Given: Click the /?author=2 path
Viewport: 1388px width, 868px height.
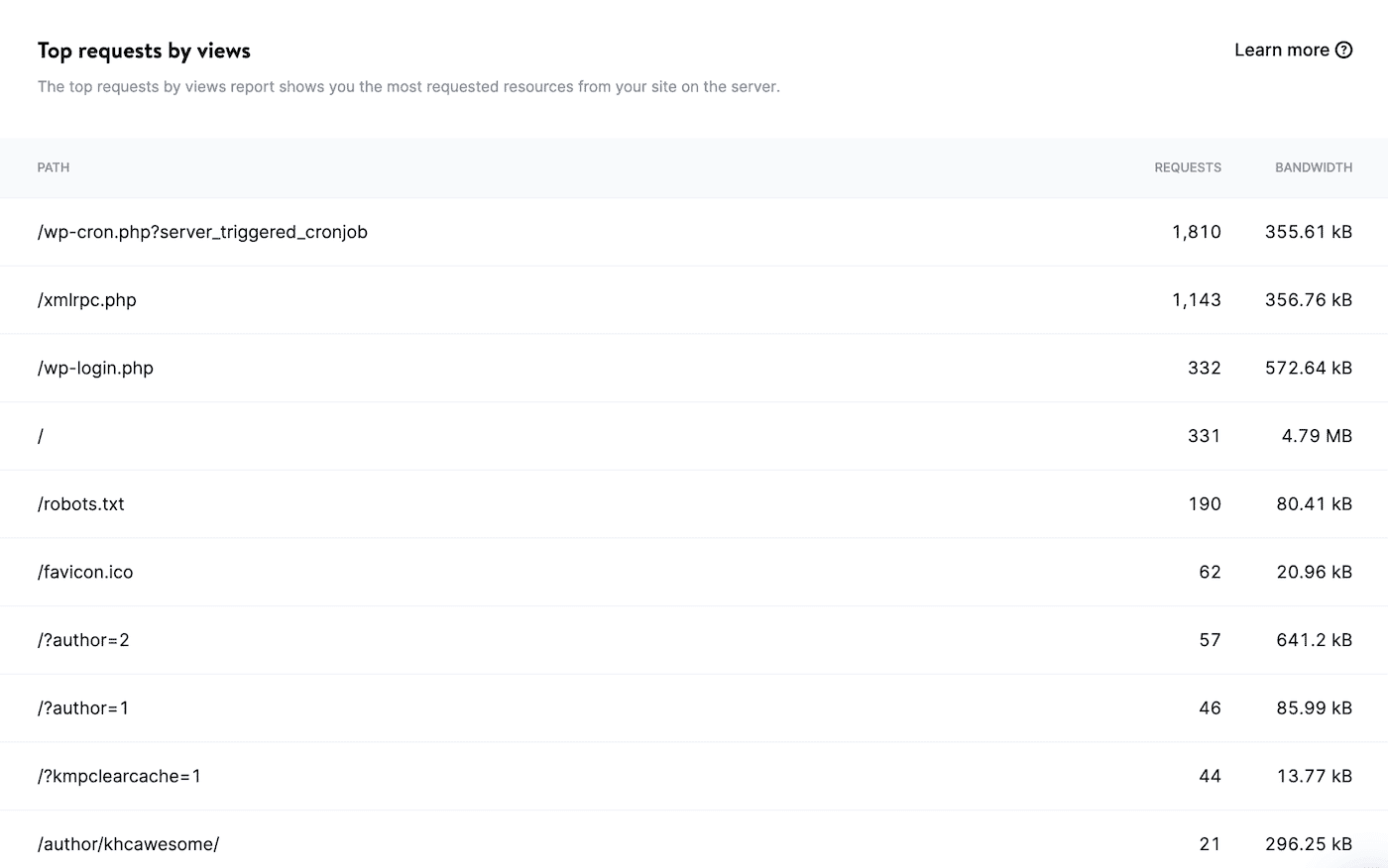Looking at the screenshot, I should tap(83, 640).
